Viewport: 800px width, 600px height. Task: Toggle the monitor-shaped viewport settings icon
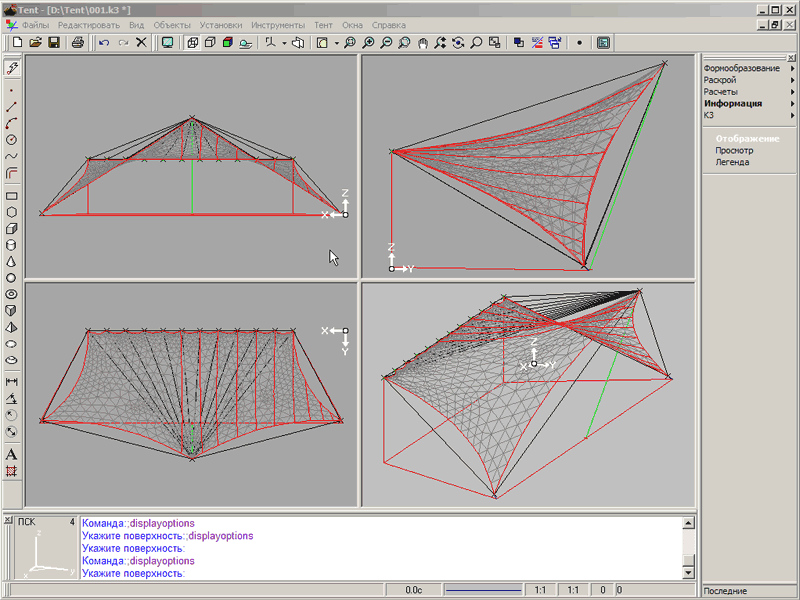click(x=167, y=42)
